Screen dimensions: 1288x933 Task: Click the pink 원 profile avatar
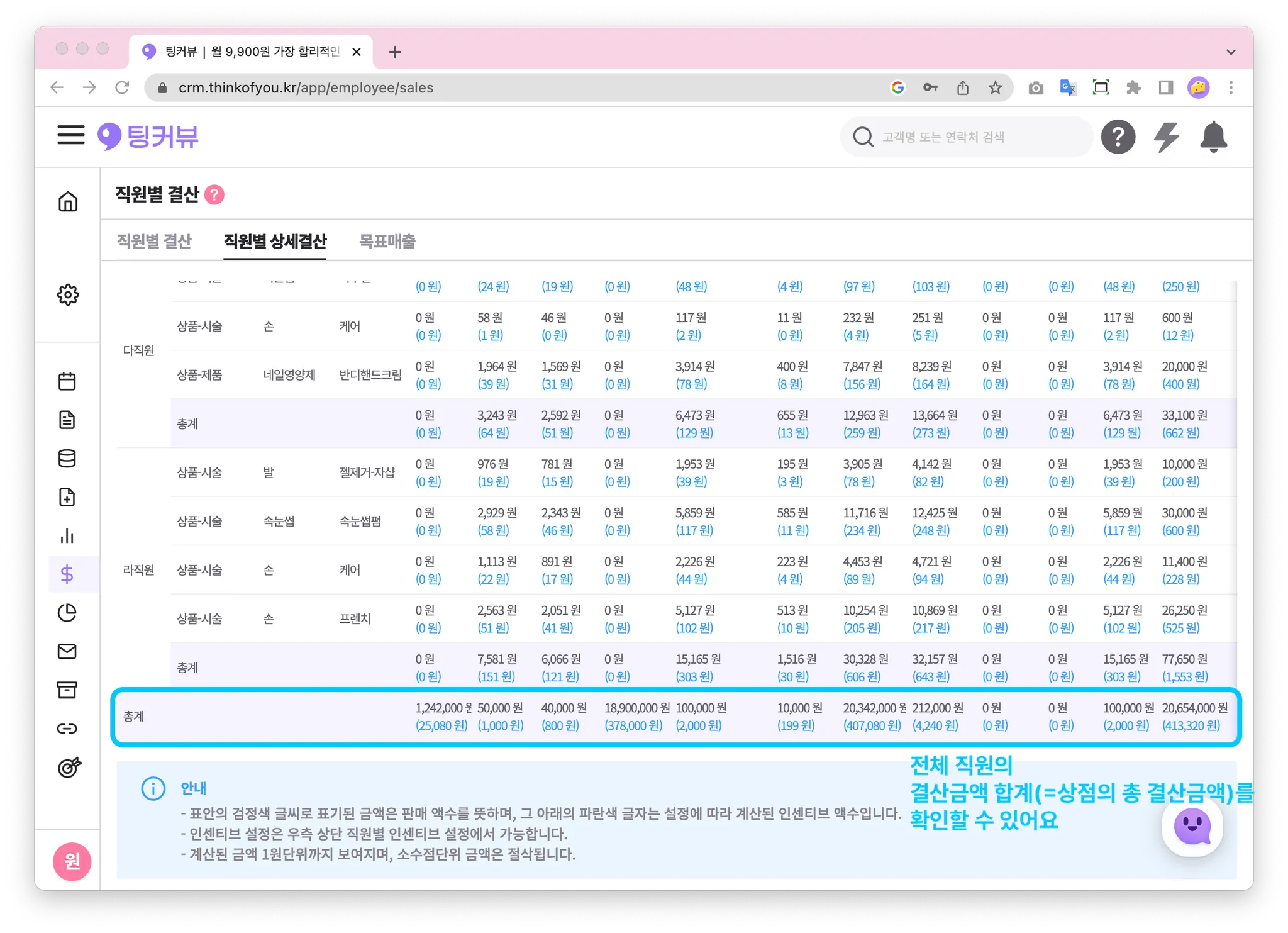point(72,861)
